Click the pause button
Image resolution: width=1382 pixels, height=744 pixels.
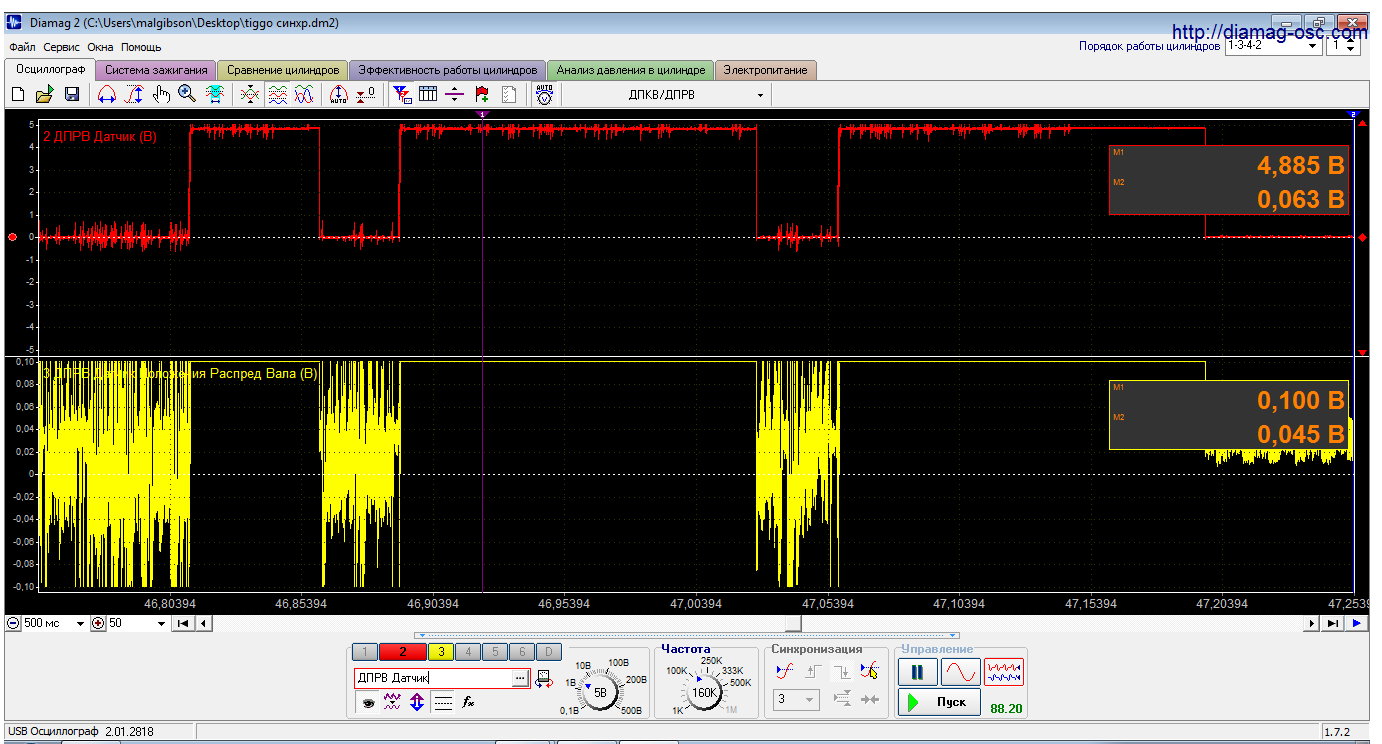(917, 672)
